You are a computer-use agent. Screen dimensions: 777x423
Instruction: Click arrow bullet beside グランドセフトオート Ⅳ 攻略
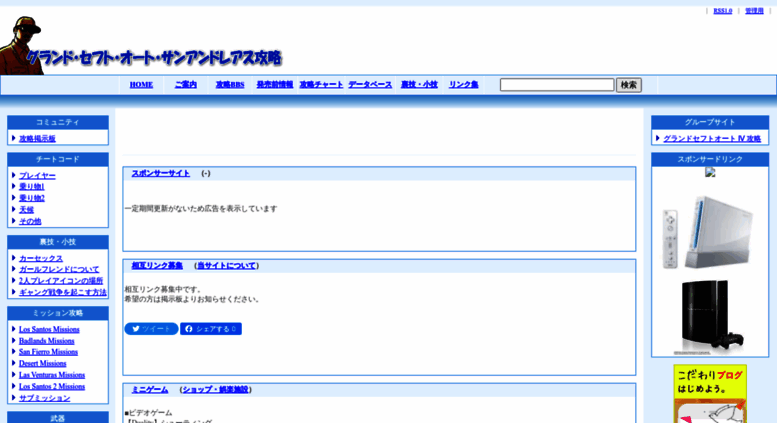[x=658, y=138]
